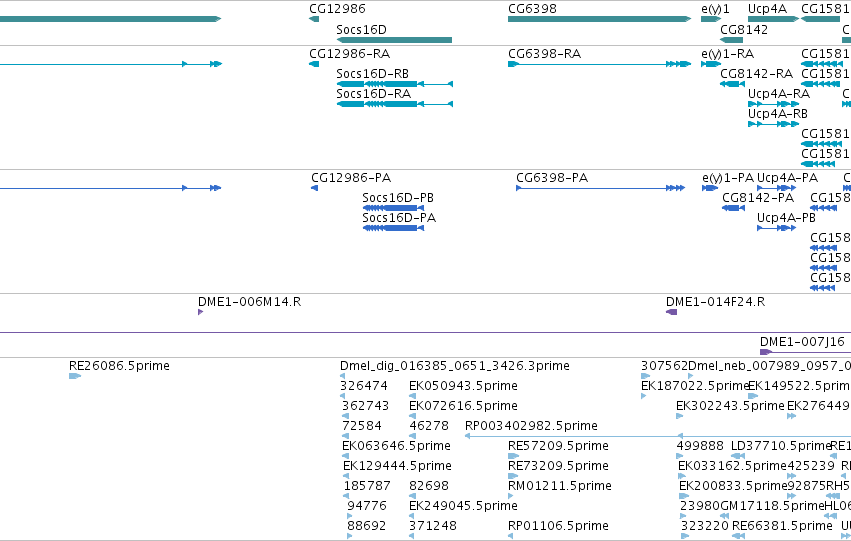Click the Ucp4A gene label
The image size is (851, 541).
[x=767, y=9]
